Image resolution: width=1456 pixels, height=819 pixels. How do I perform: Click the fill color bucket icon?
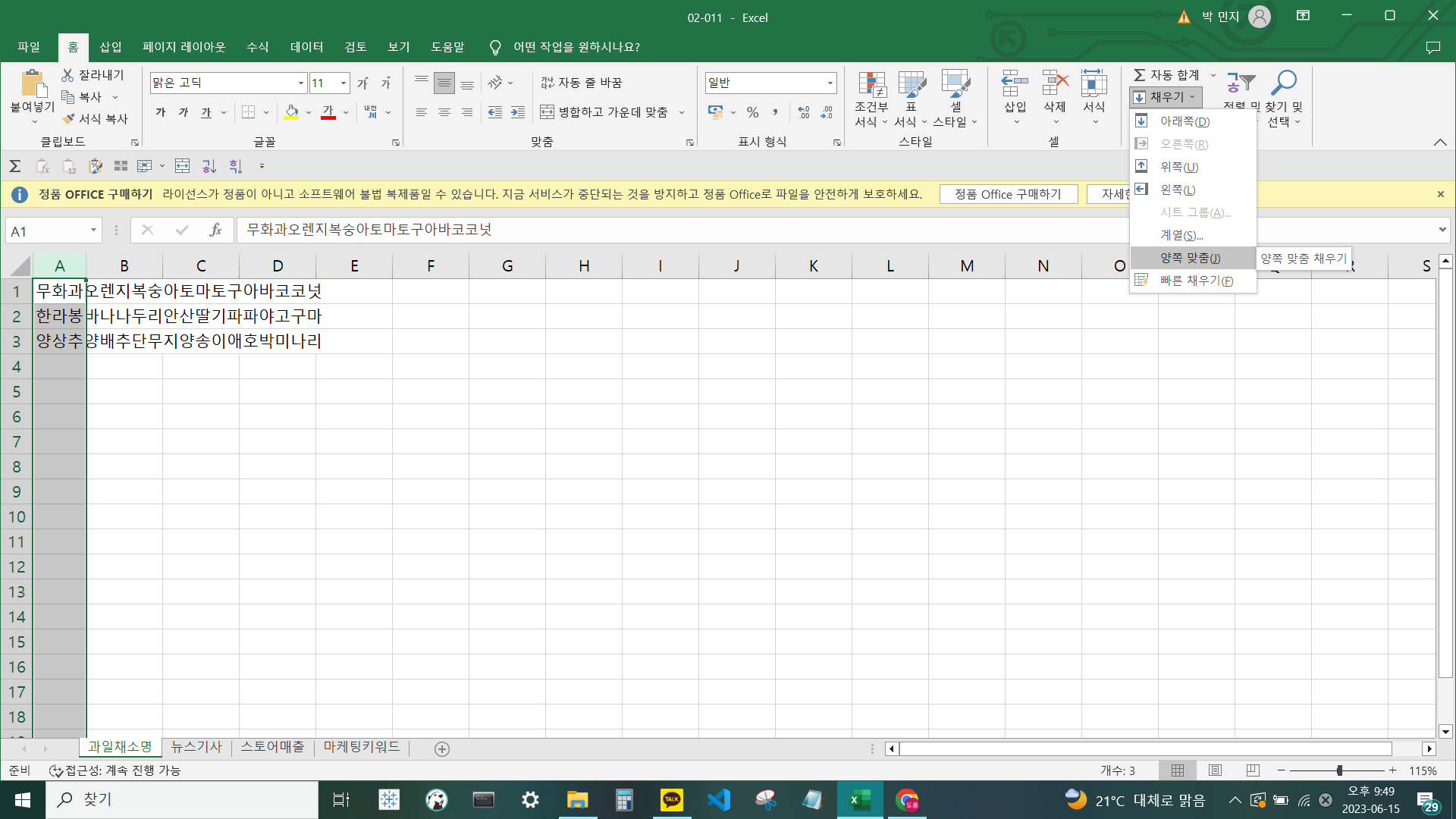[291, 112]
